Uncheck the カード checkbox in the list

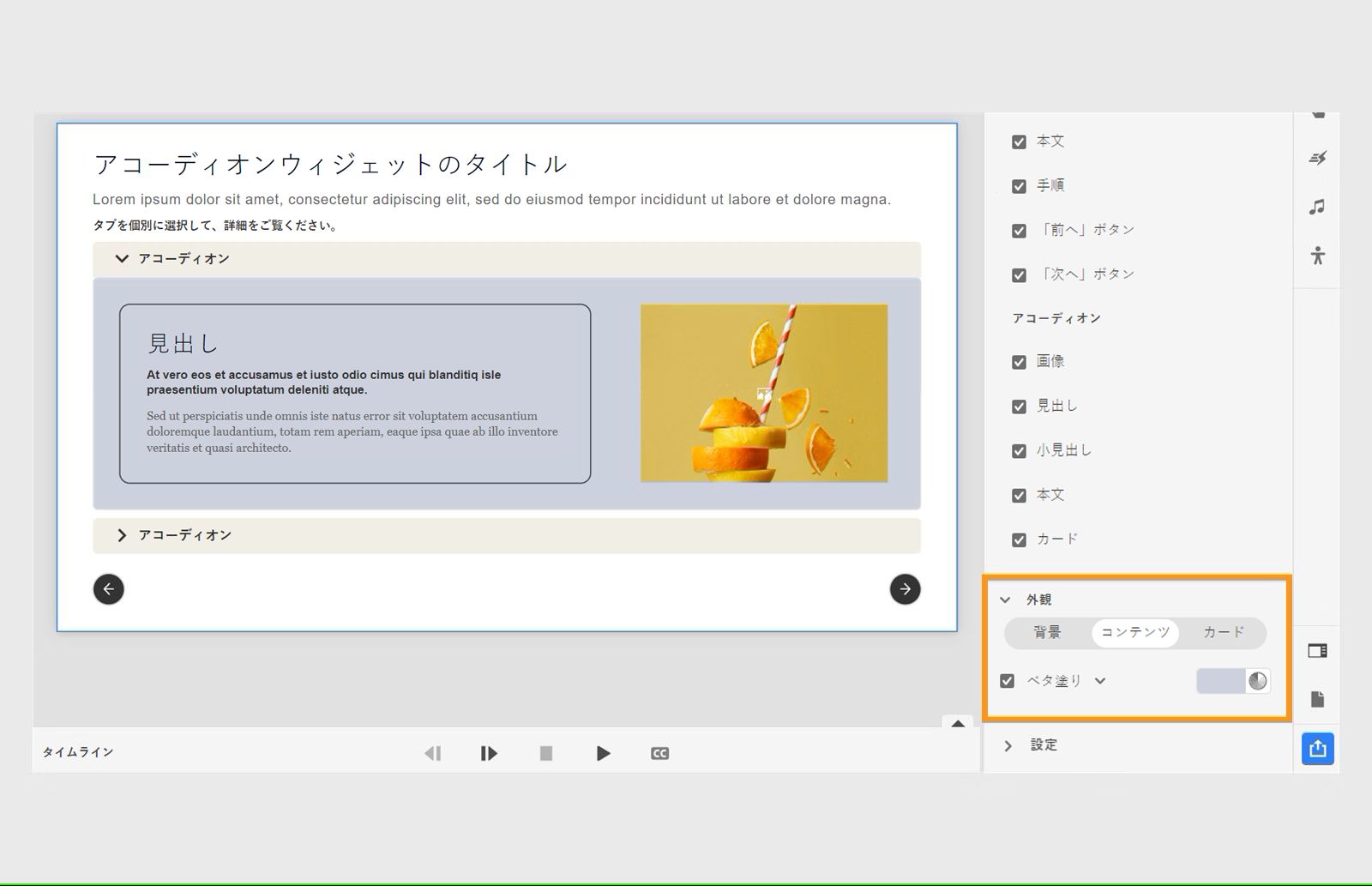point(1019,540)
